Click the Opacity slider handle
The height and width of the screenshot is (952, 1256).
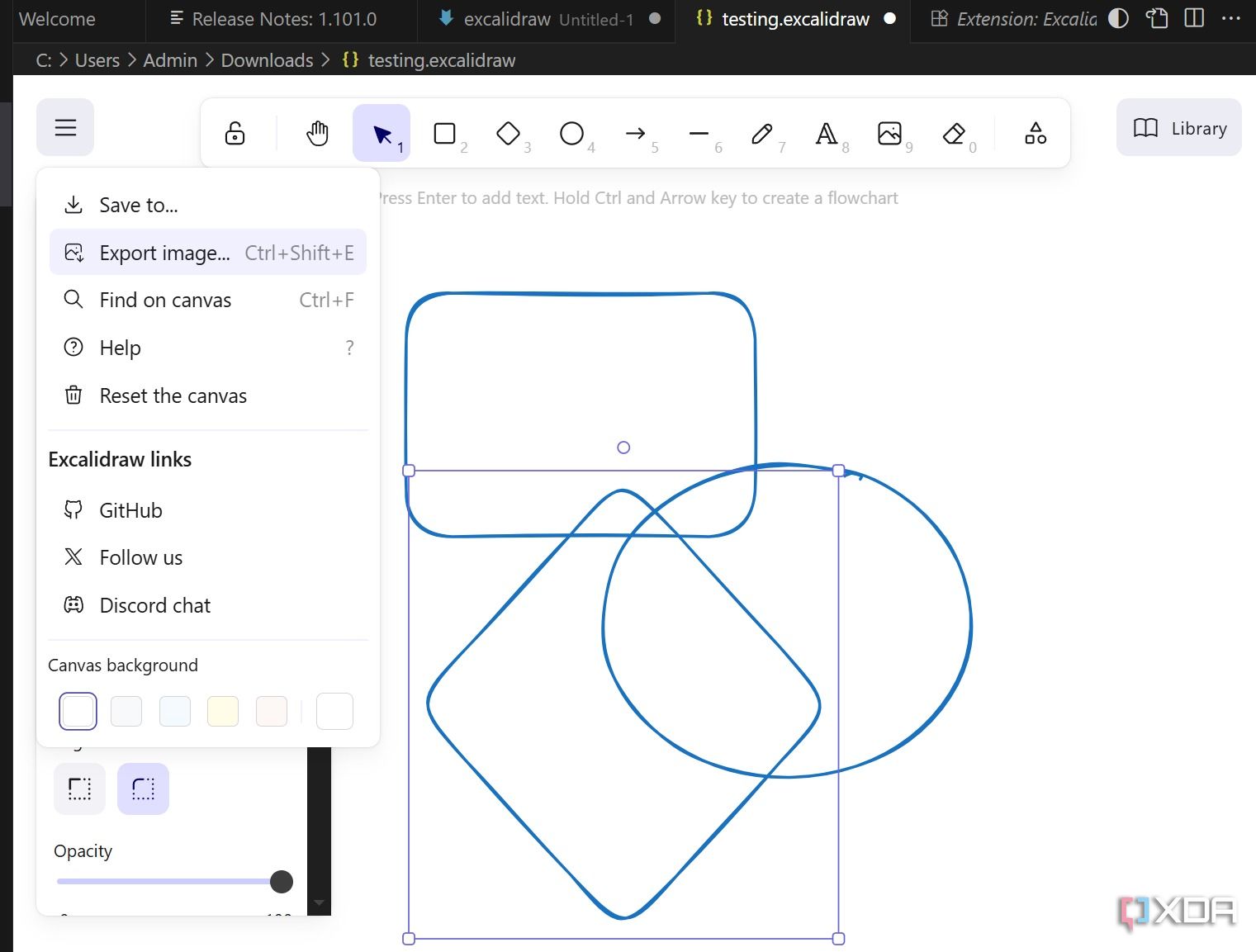282,881
